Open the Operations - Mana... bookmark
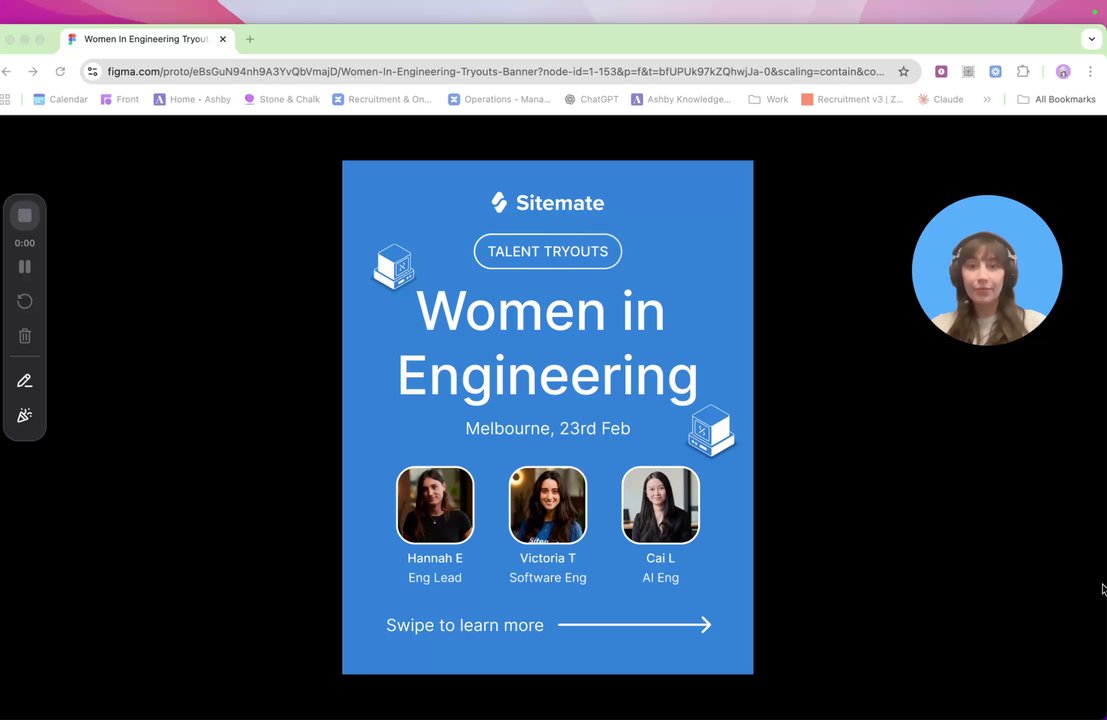Image resolution: width=1107 pixels, height=720 pixels. pos(499,100)
